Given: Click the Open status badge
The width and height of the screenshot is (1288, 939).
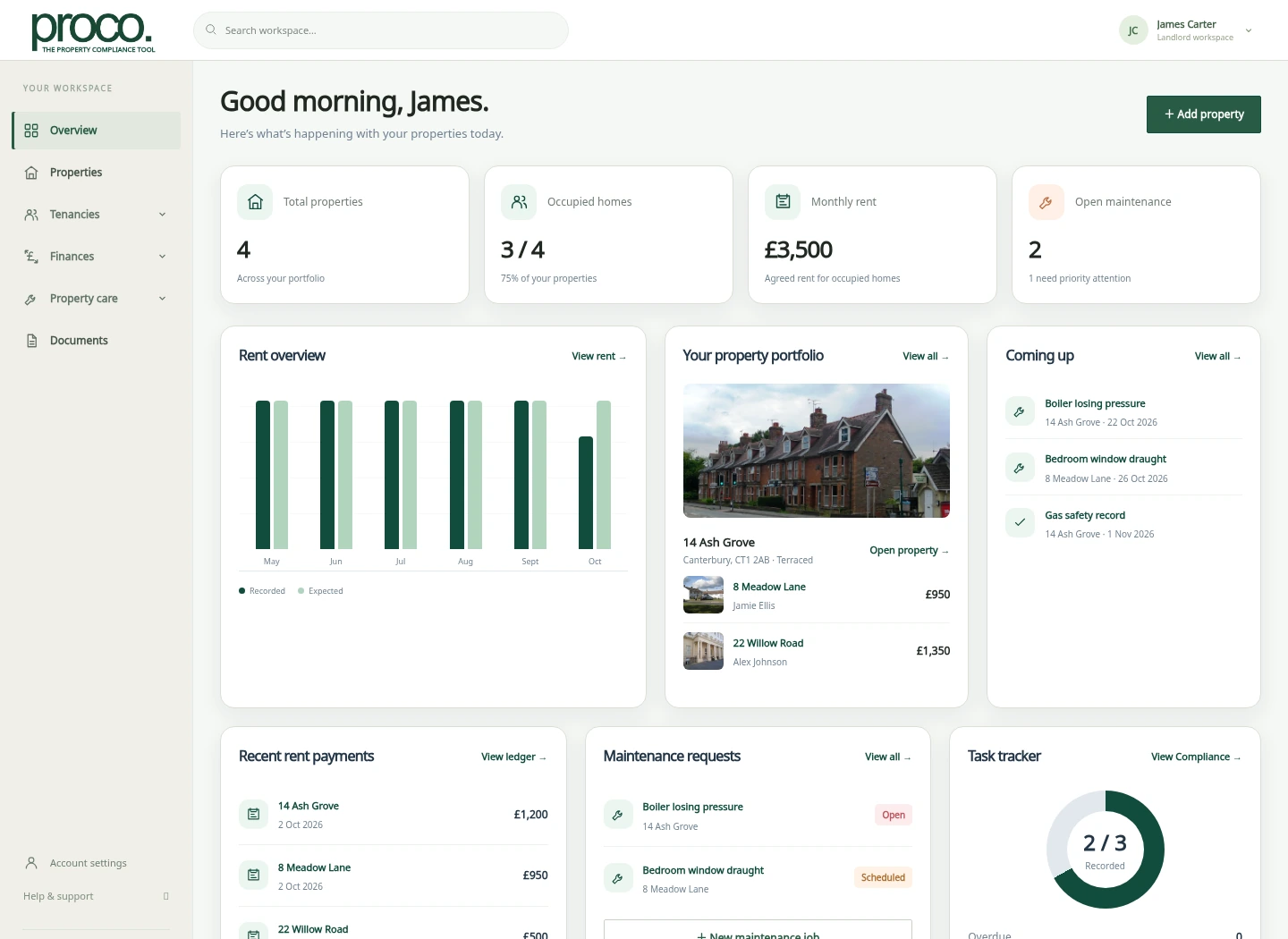Looking at the screenshot, I should (x=894, y=815).
